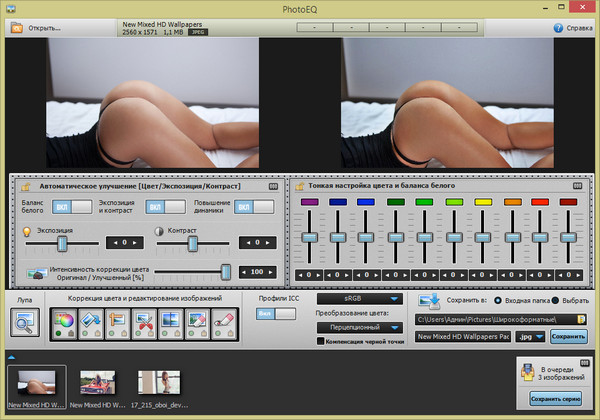Click the Лупа magnifier tool icon
This screenshot has width=600, height=420.
tap(23, 322)
